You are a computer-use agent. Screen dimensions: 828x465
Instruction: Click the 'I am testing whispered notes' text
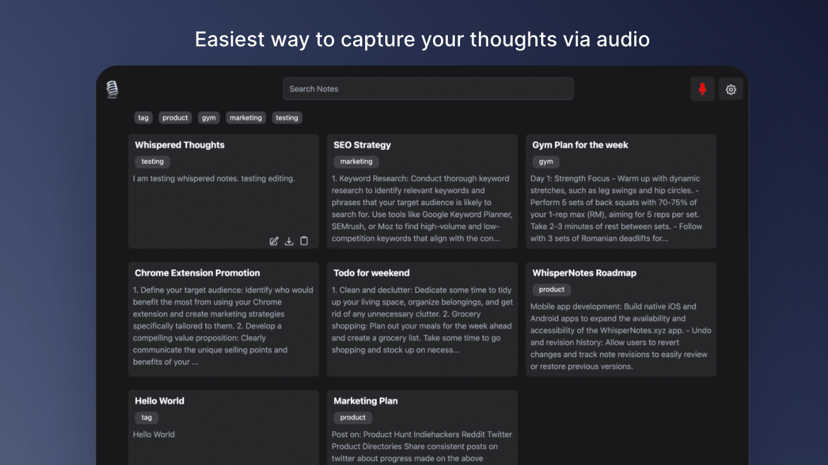(214, 178)
